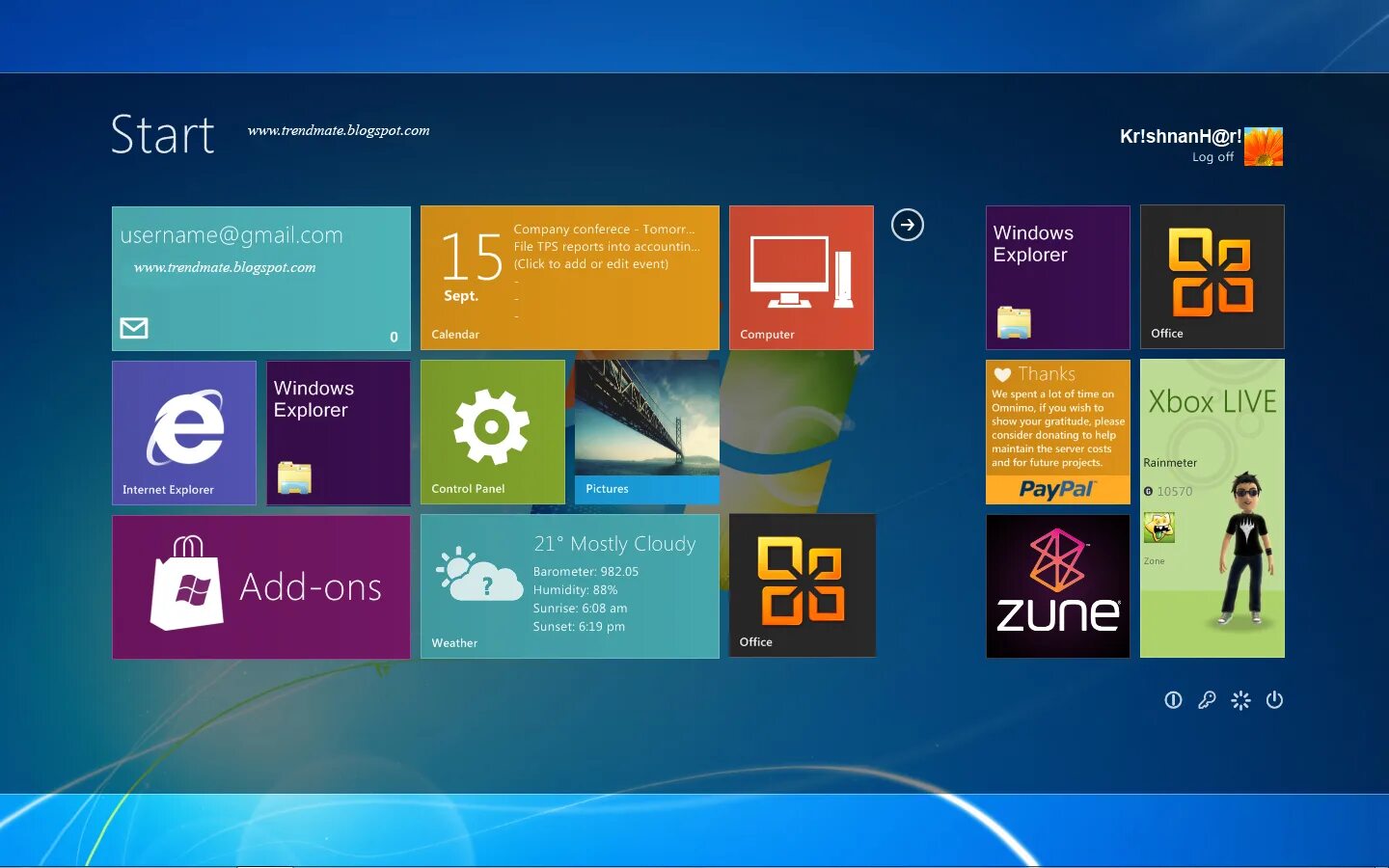This screenshot has height=868, width=1389.
Task: Click the heart icon in the Thanks tile
Action: [x=1002, y=374]
